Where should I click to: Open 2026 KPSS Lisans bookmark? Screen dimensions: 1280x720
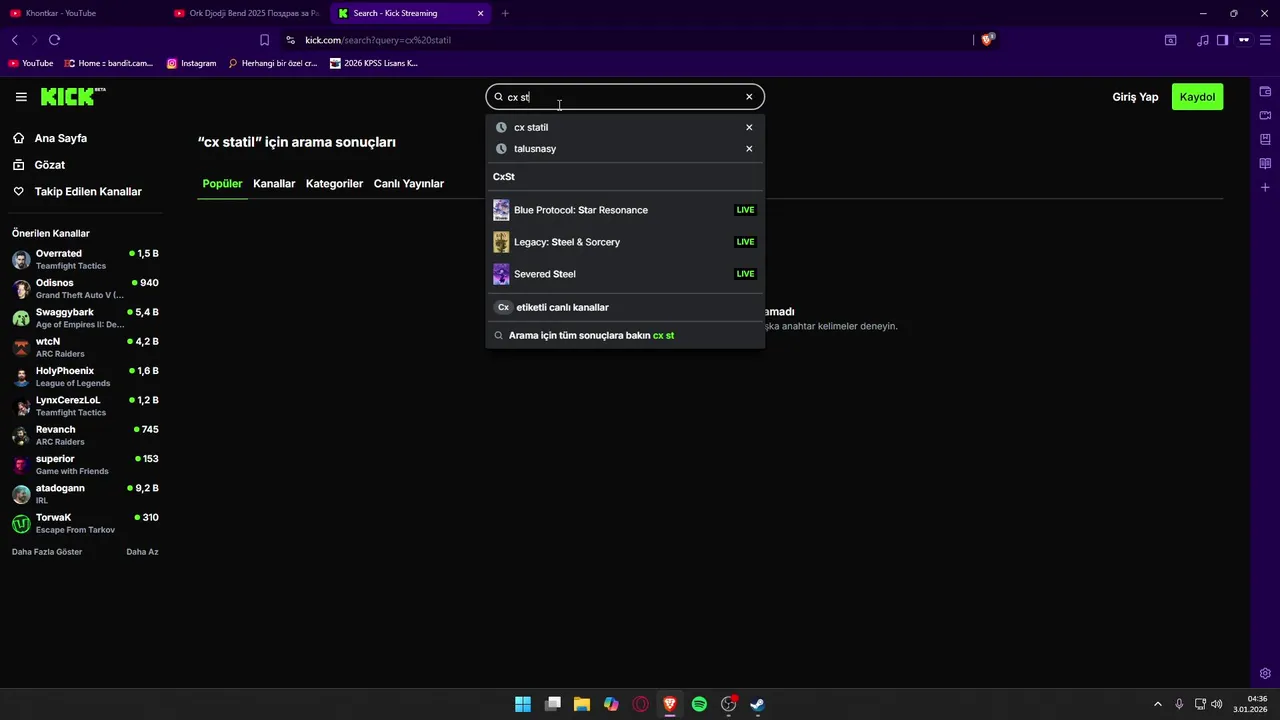[x=374, y=63]
